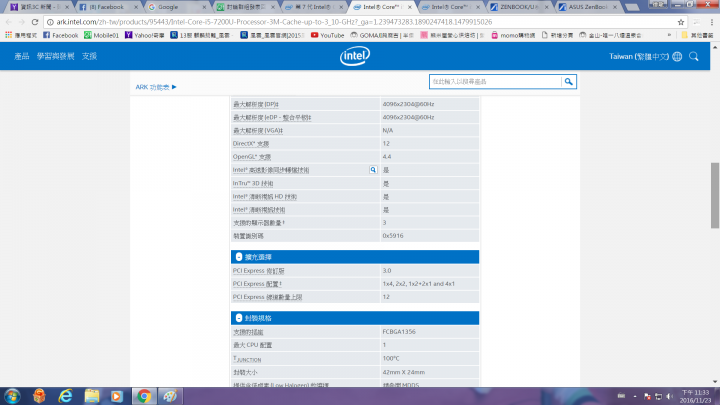
Task: Switch to the ASUS ZenBook browser tab
Action: click(x=588, y=7)
